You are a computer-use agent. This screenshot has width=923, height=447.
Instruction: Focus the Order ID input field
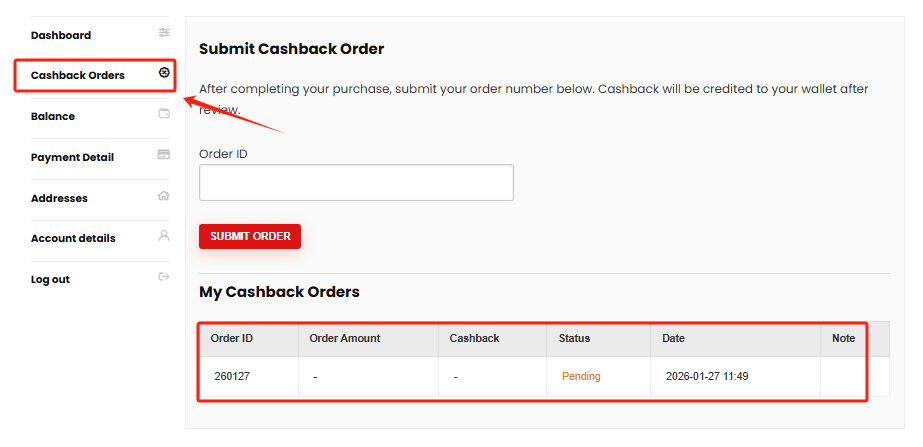pos(356,183)
